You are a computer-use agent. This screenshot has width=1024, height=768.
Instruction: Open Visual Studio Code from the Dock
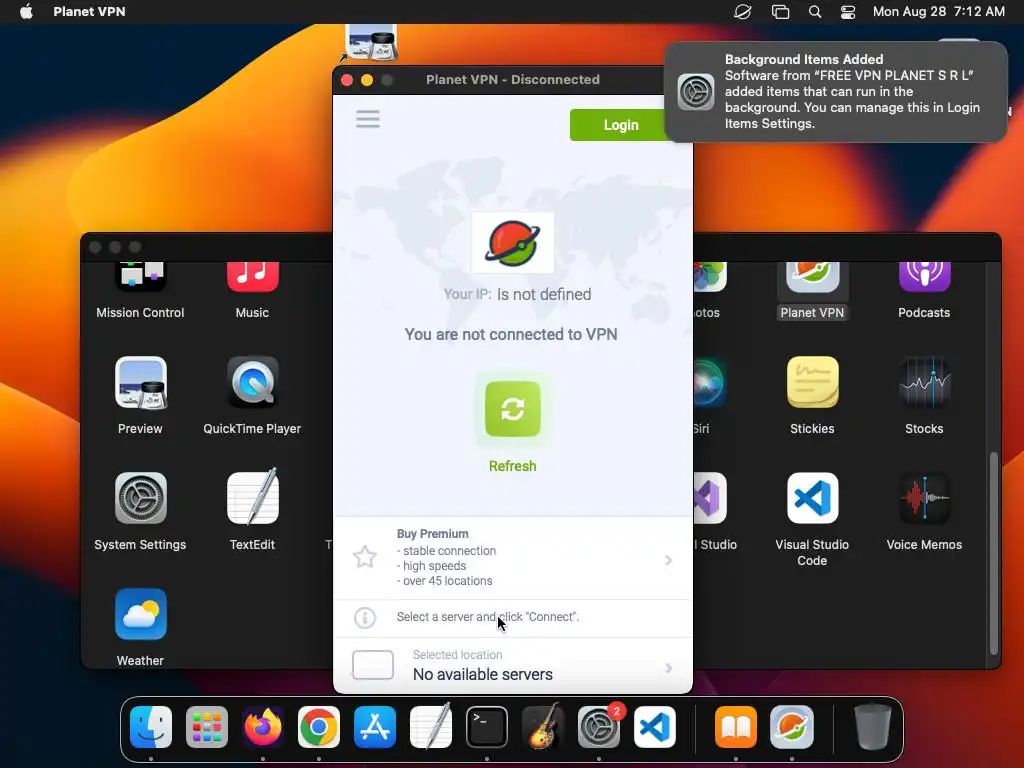point(655,727)
